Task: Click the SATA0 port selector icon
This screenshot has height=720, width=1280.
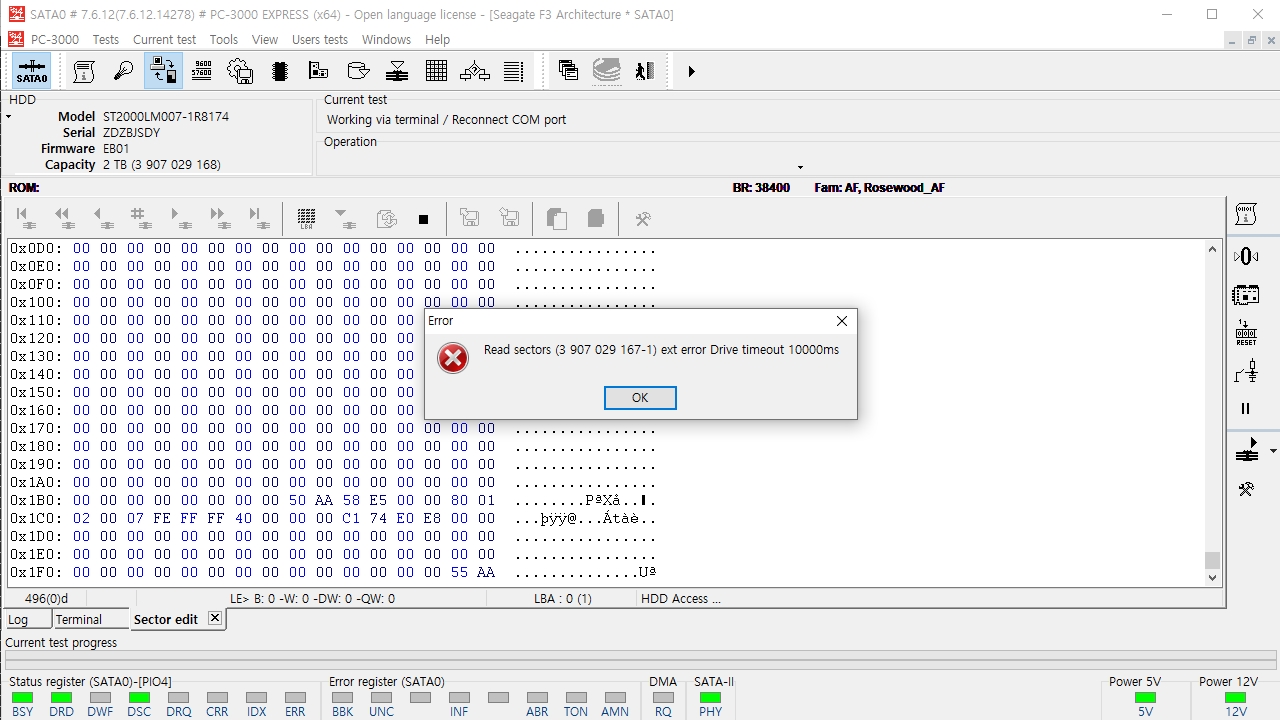Action: pos(32,71)
